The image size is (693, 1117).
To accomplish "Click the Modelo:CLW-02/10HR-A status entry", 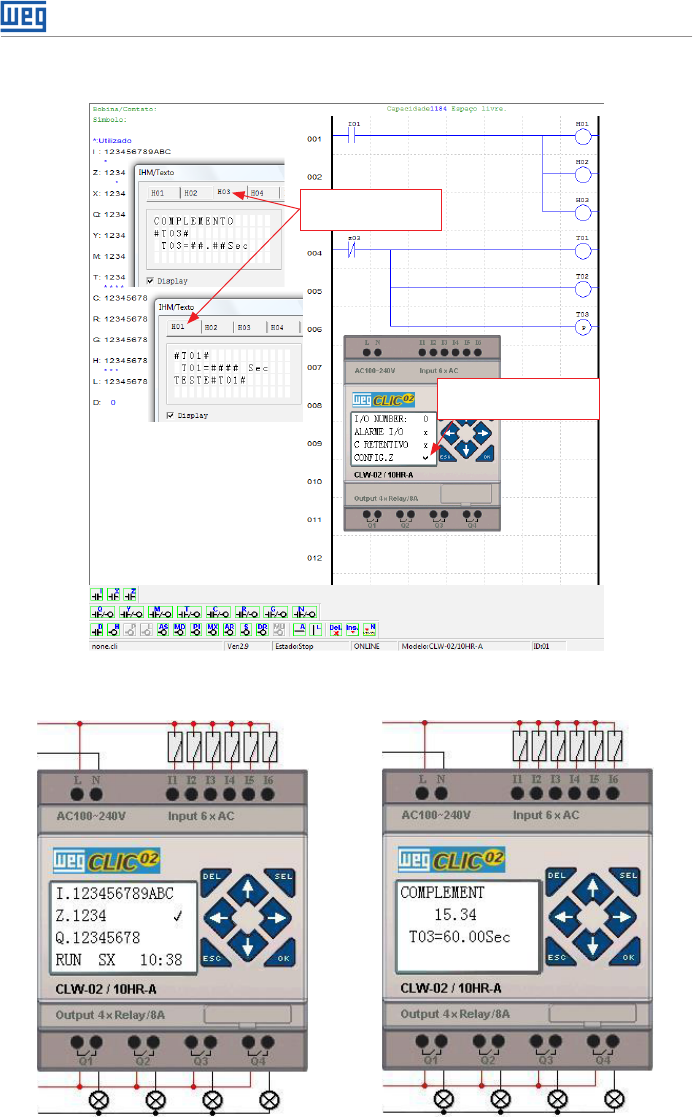I will pos(442,646).
